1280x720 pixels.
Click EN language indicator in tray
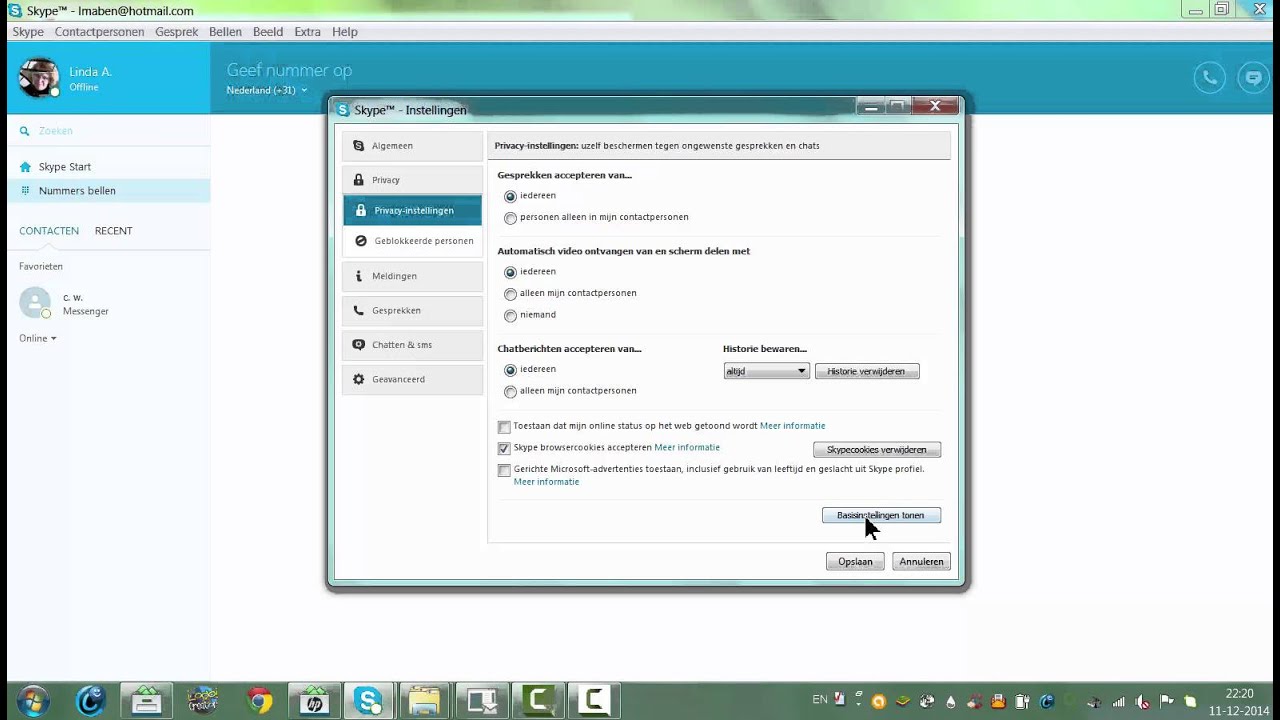coord(820,700)
